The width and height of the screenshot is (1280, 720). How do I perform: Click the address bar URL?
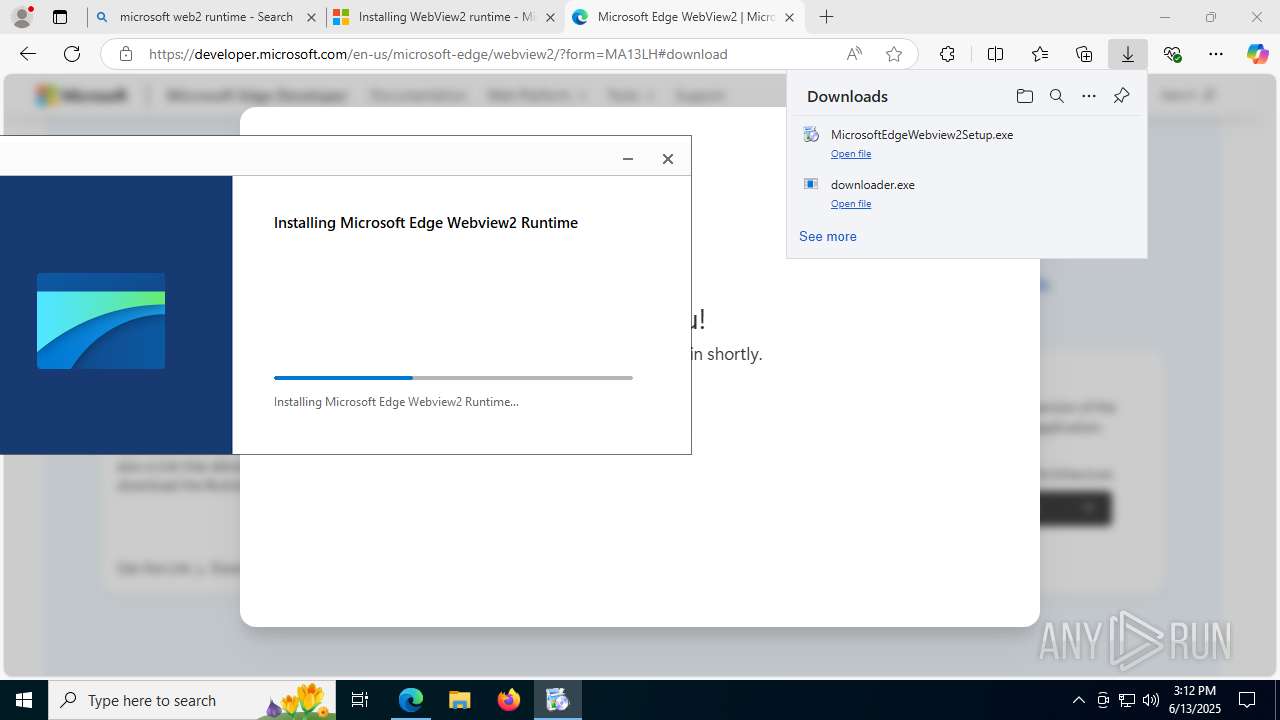coord(438,54)
